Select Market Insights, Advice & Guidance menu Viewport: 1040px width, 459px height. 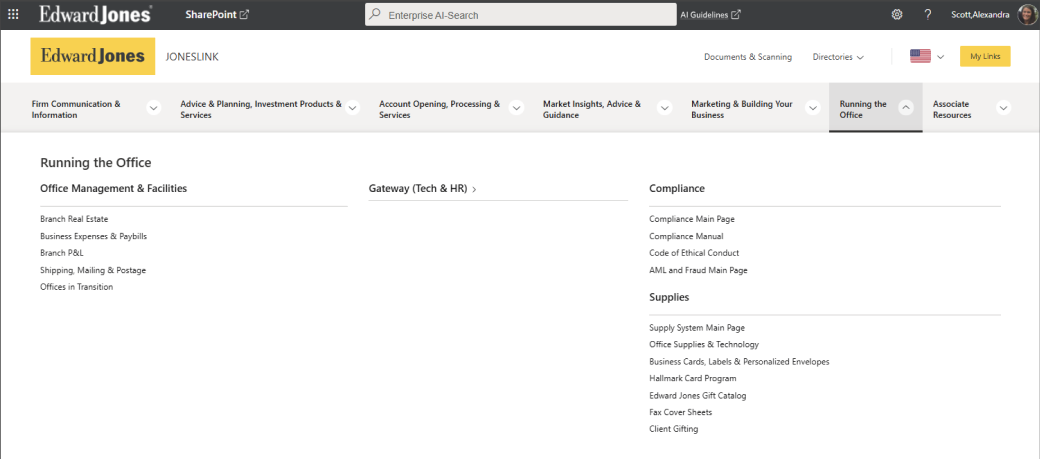pyautogui.click(x=592, y=109)
